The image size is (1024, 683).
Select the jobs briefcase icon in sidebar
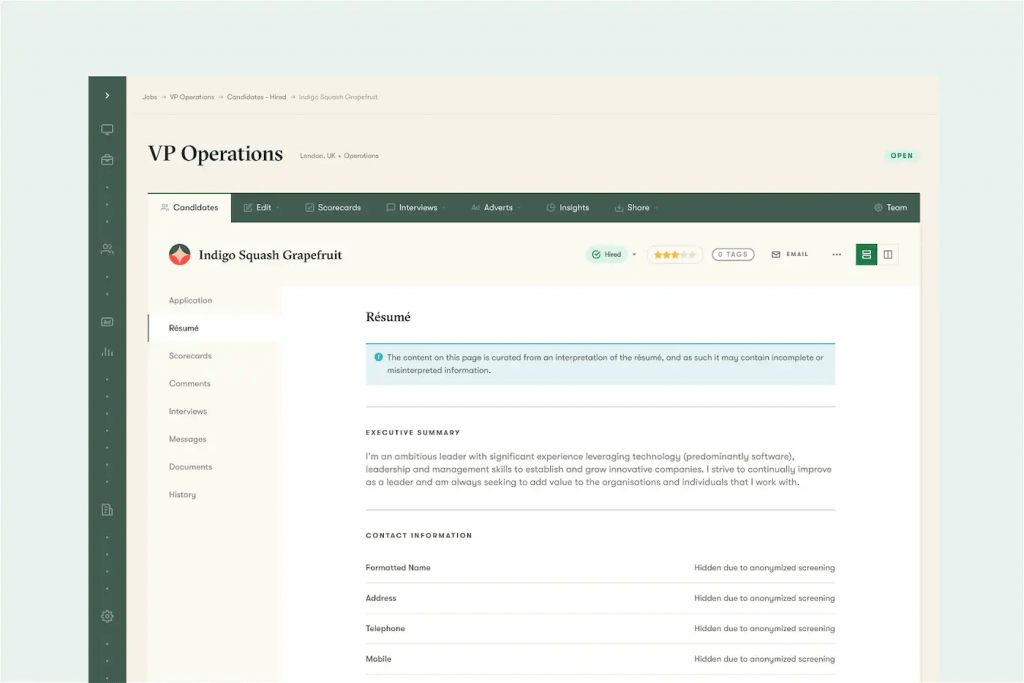(107, 158)
